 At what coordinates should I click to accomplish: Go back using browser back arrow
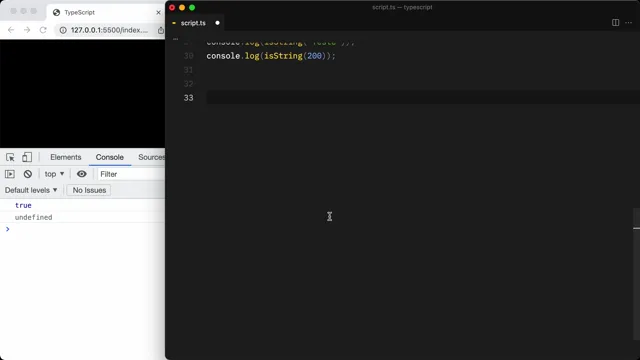pyautogui.click(x=11, y=30)
